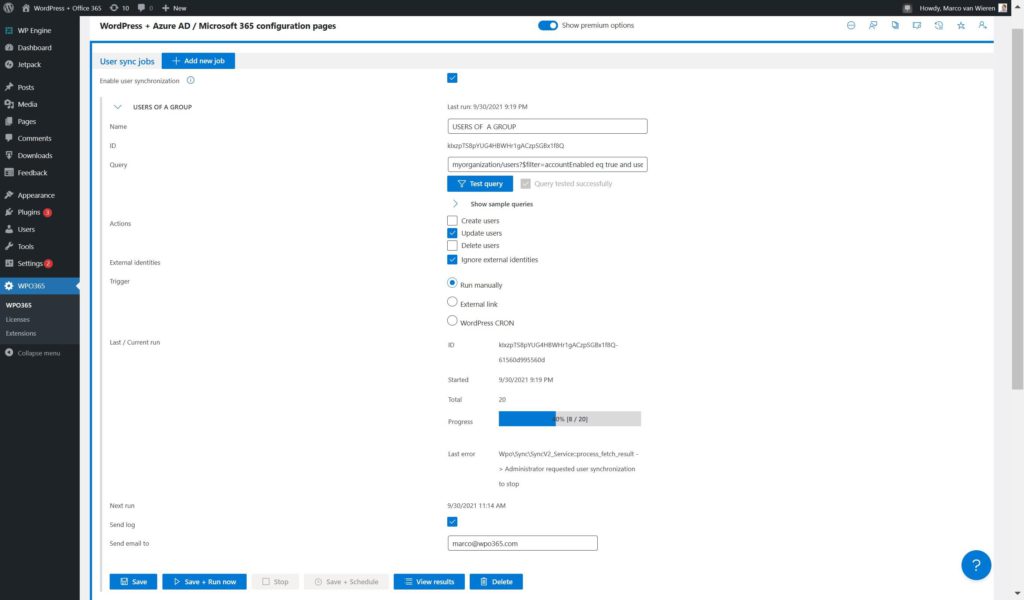Image resolution: width=1024 pixels, height=600 pixels.
Task: Click the person icon in header toolbar
Action: click(x=982, y=25)
